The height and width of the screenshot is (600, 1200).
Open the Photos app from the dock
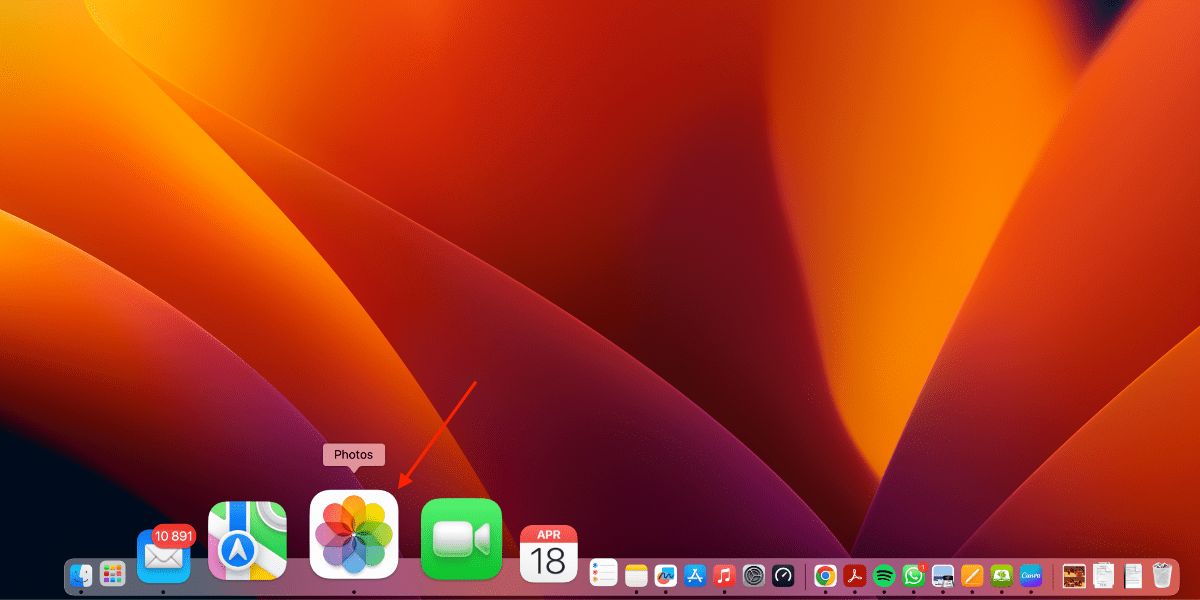click(x=354, y=534)
